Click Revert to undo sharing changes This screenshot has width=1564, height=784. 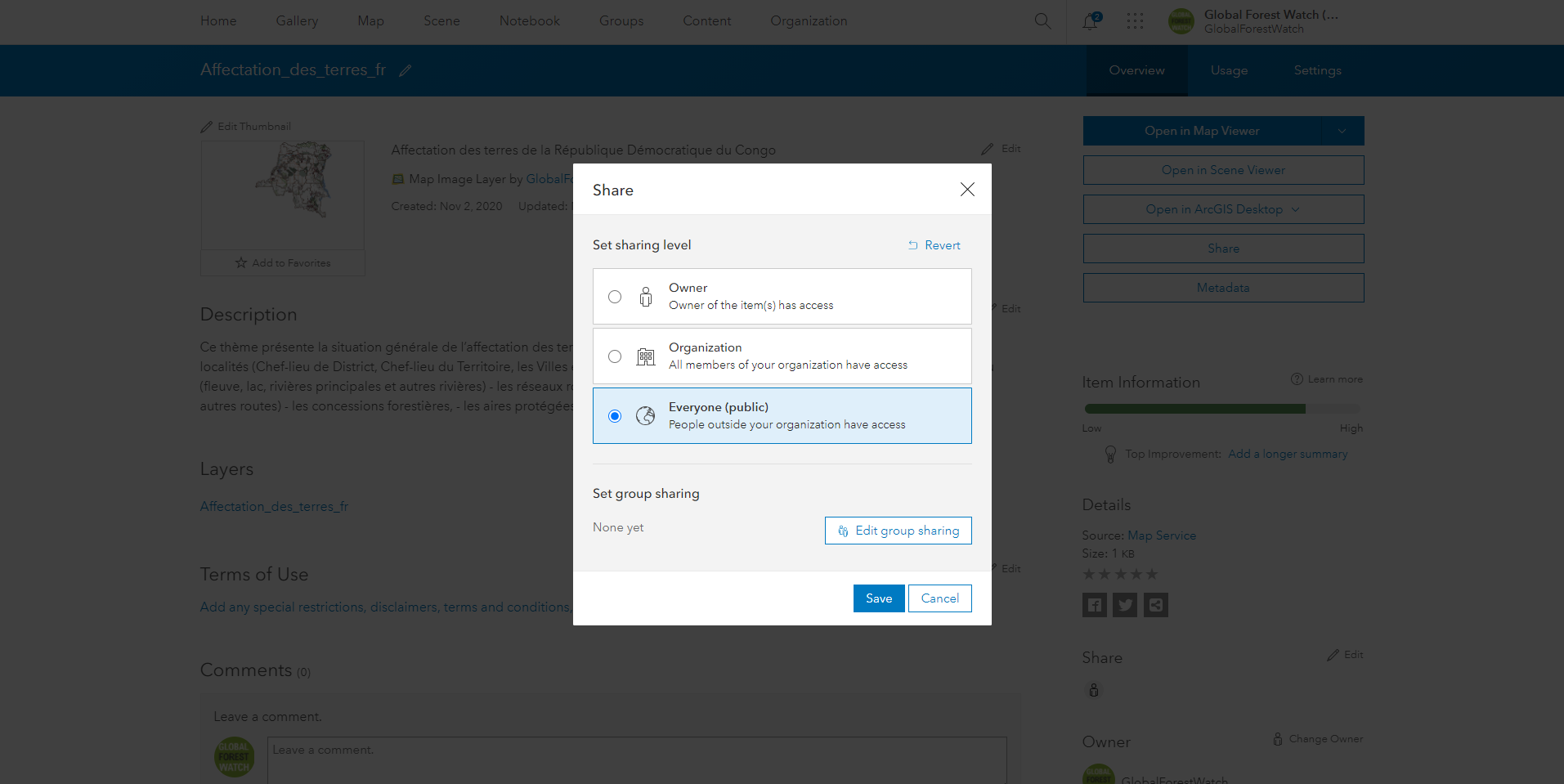point(933,245)
